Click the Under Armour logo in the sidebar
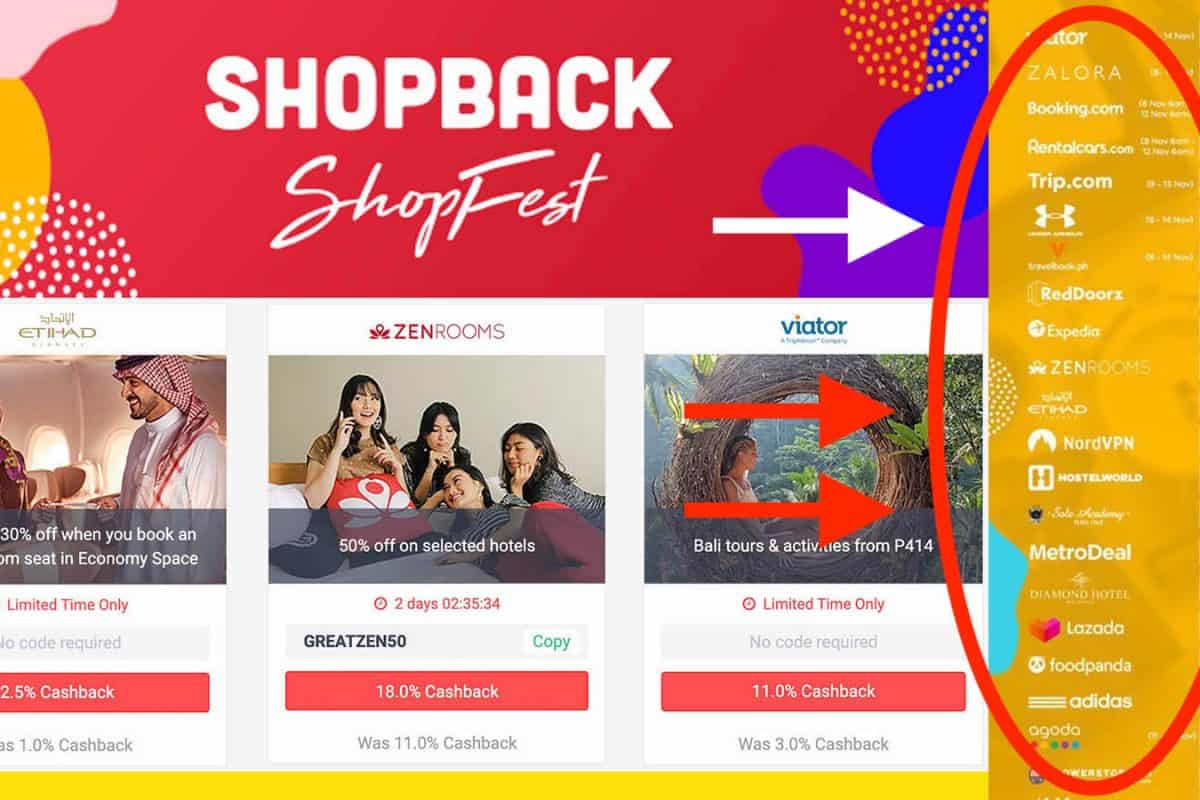 (x=1055, y=222)
